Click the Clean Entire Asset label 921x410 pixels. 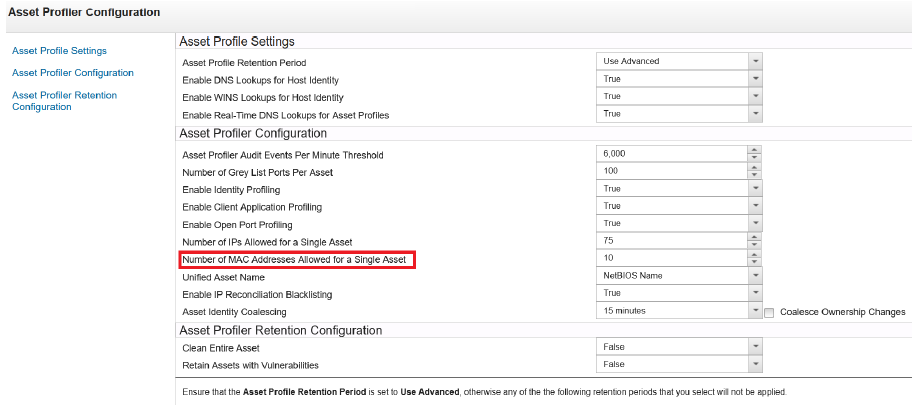point(221,348)
